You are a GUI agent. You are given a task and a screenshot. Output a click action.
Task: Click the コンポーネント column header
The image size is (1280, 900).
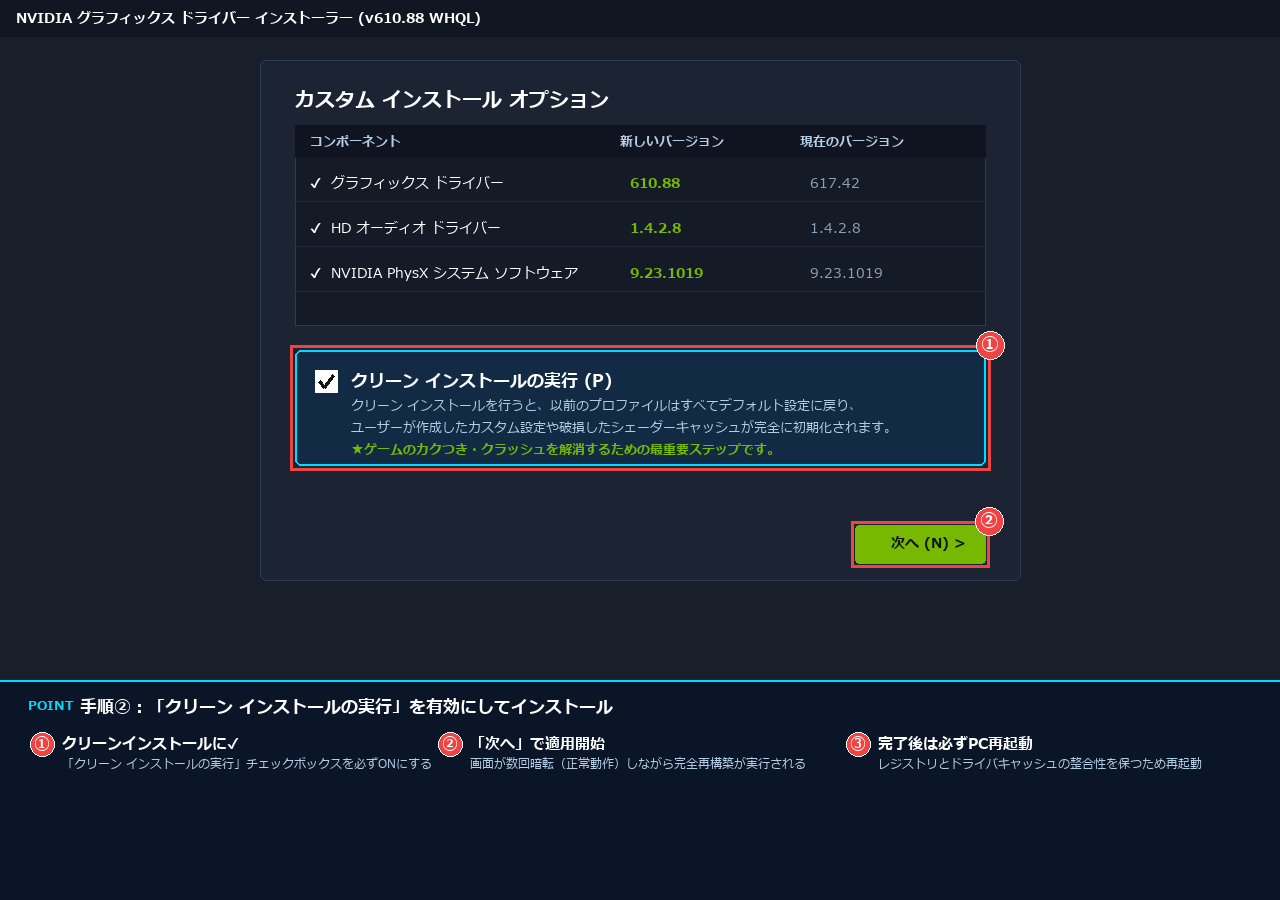(355, 141)
